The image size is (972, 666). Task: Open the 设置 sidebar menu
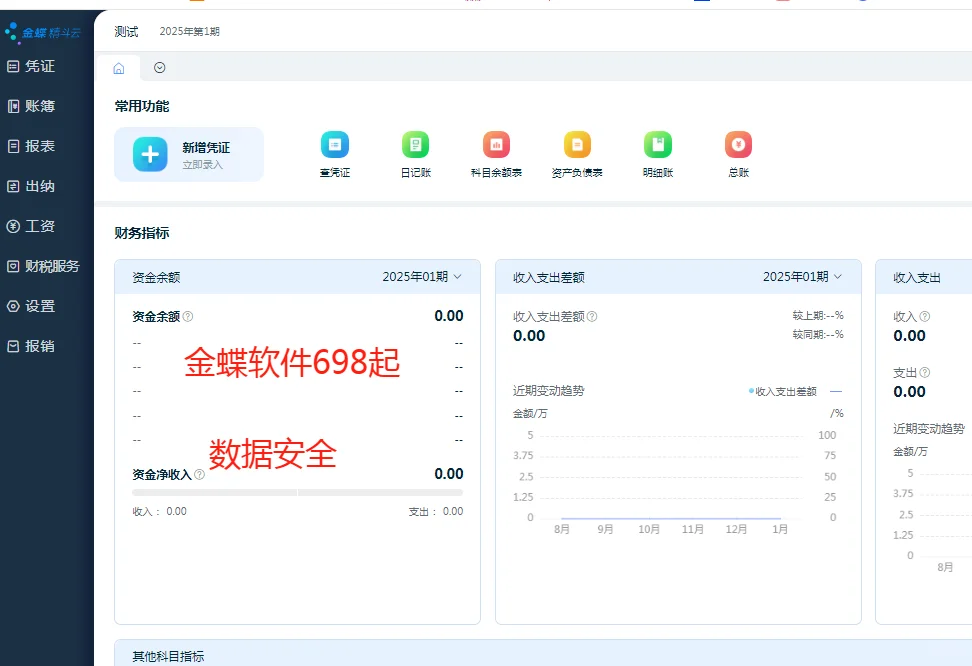[31, 306]
